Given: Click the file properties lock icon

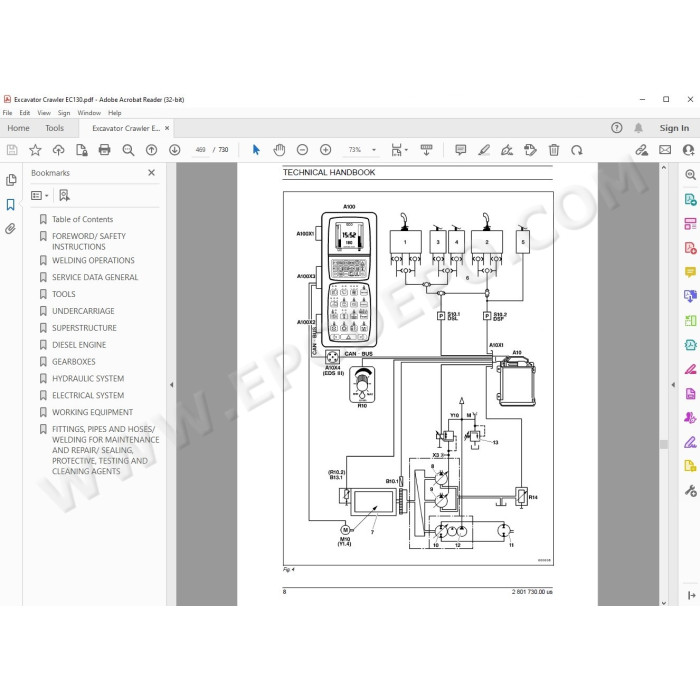Looking at the screenshot, I should click(82, 150).
